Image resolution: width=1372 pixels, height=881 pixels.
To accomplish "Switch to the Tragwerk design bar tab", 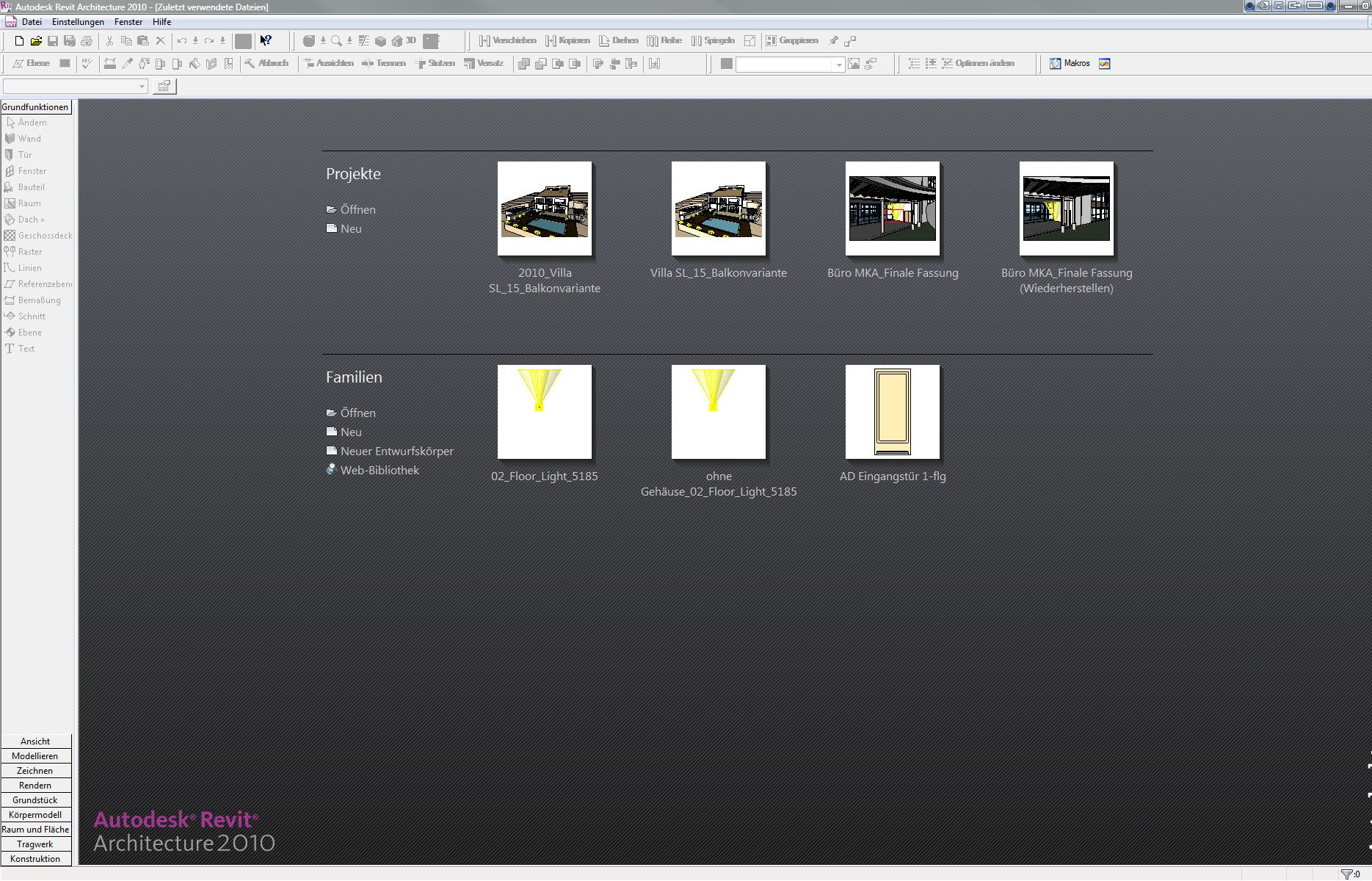I will tap(35, 844).
